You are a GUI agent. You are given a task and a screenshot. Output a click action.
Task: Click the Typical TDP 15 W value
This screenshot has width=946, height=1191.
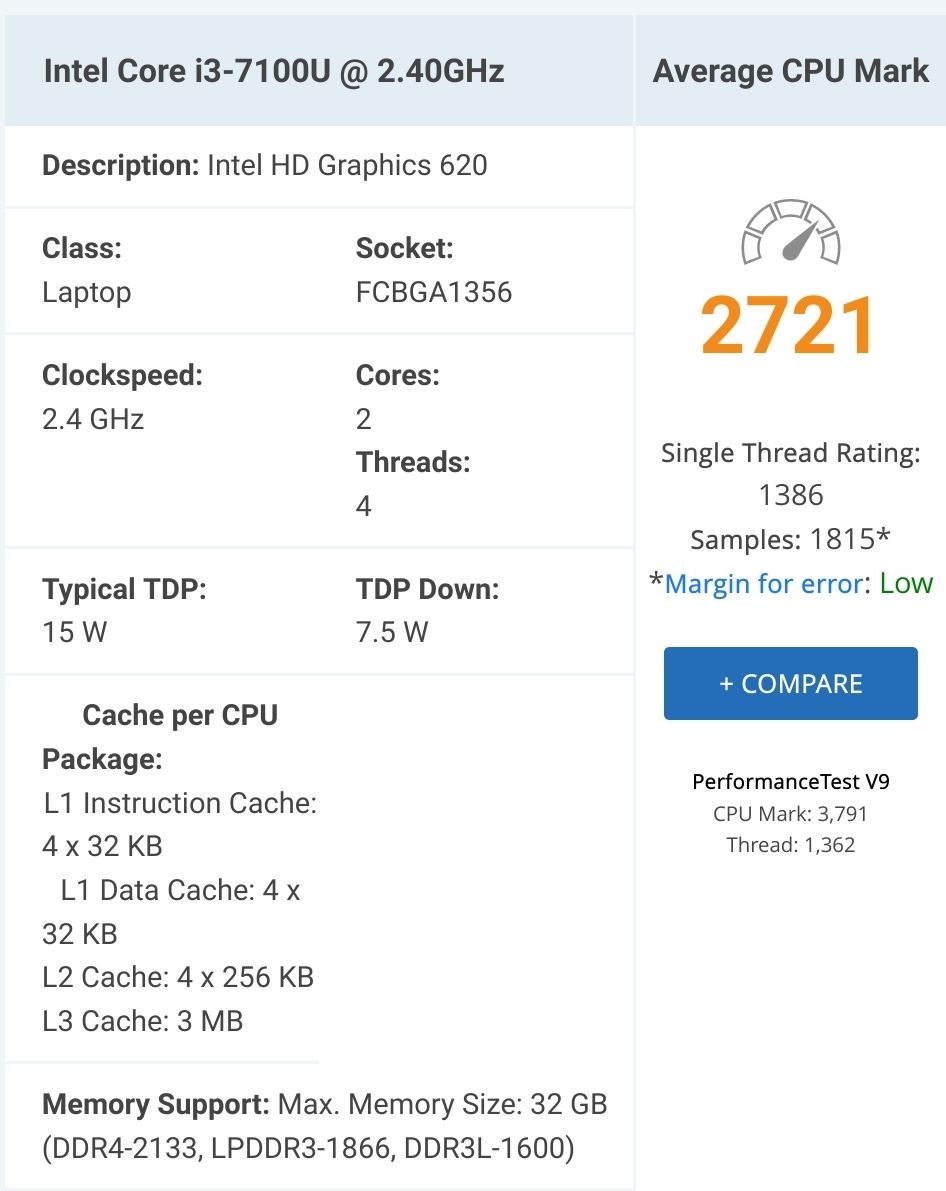(x=74, y=632)
